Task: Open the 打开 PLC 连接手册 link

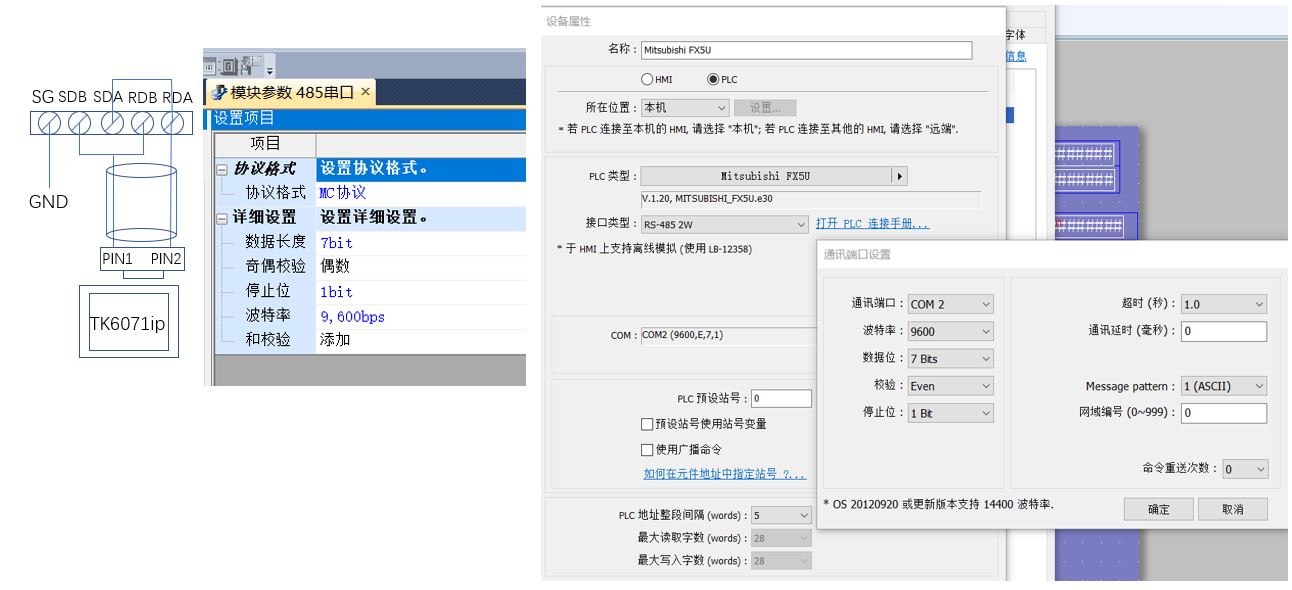Action: pyautogui.click(x=872, y=224)
